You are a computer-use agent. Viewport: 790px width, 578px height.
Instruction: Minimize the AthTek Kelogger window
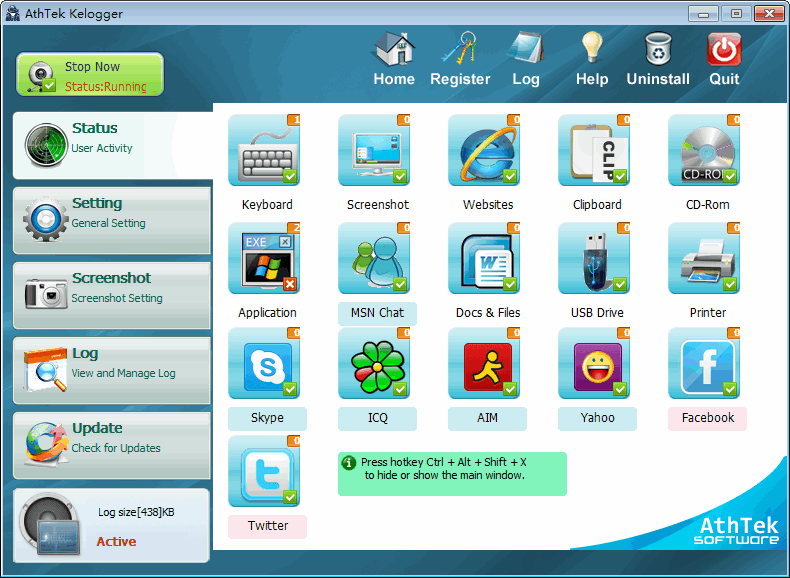click(x=703, y=14)
